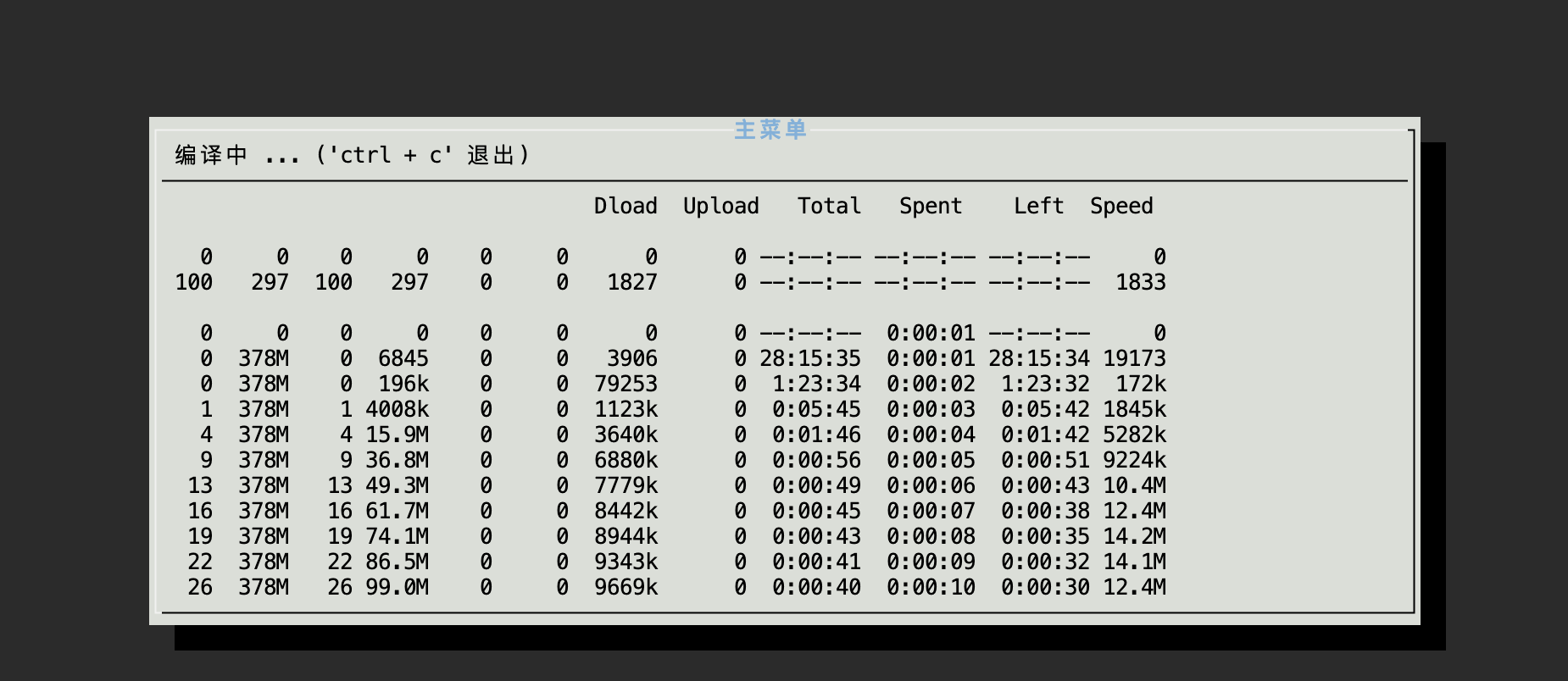Click the 7779k average download value
Viewport: 1568px width, 681px height.
coord(626,485)
